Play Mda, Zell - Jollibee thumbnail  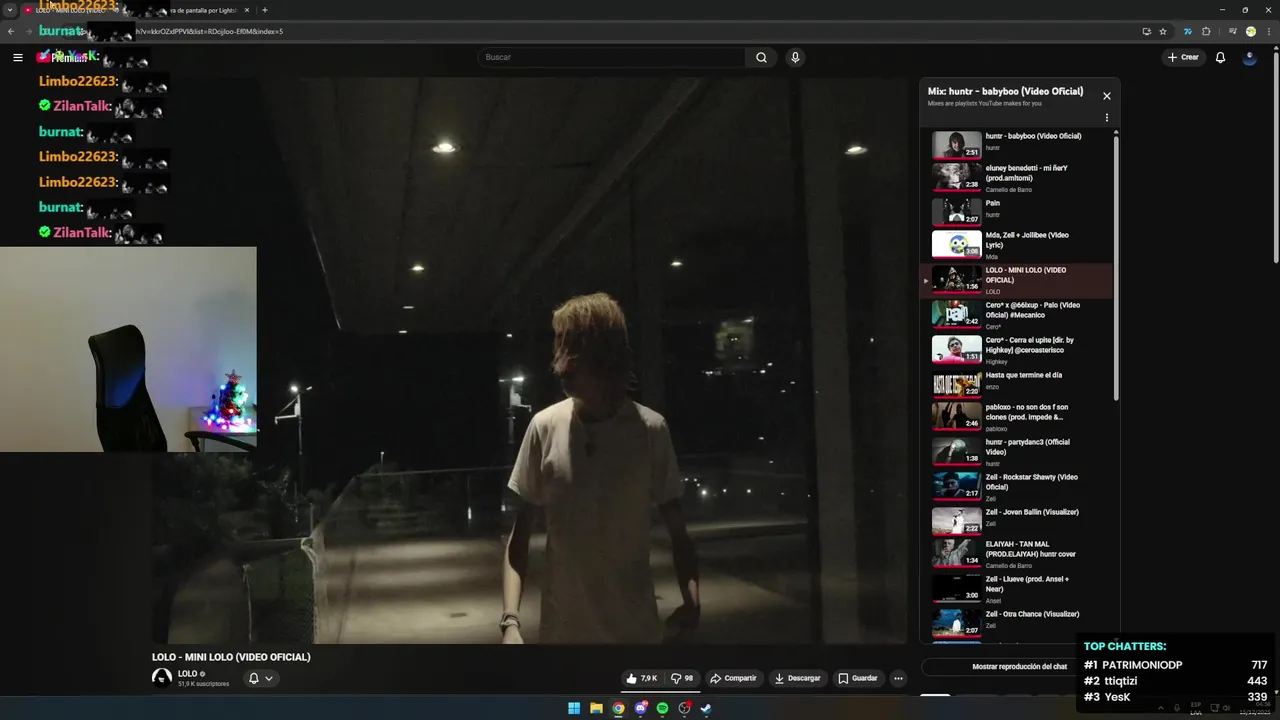(x=957, y=244)
